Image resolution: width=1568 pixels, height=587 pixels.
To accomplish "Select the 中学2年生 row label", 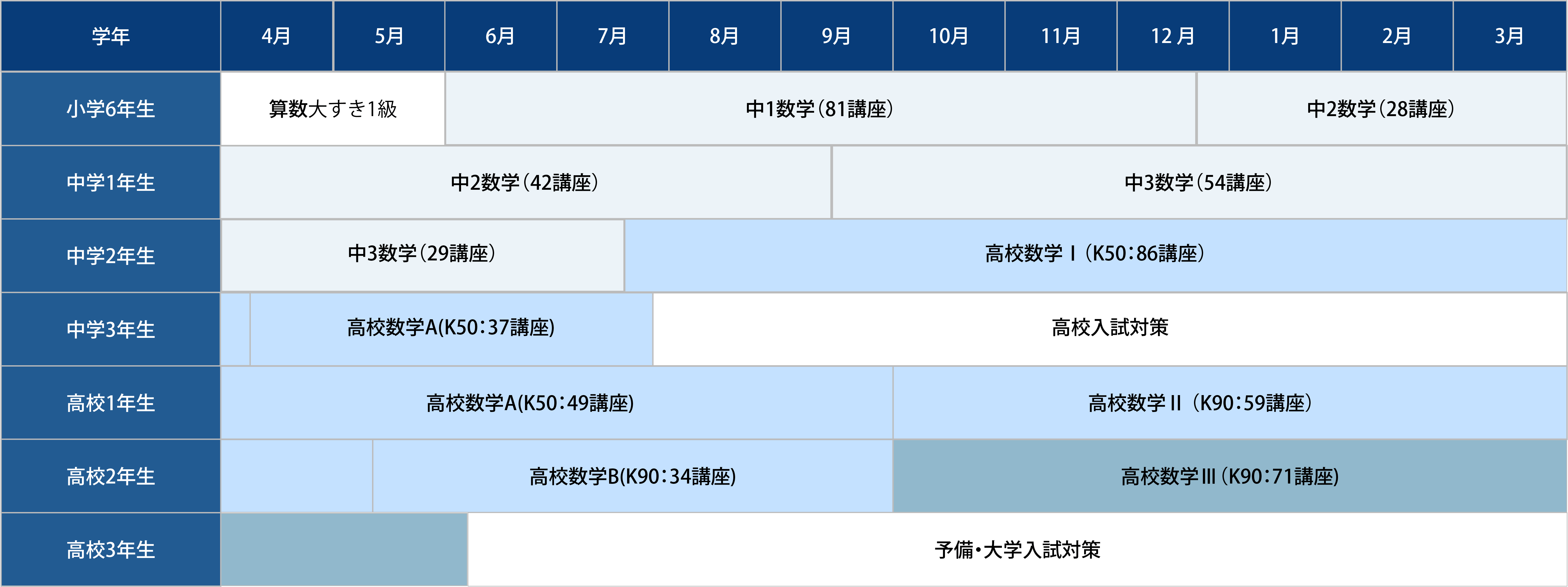I will 110,256.
